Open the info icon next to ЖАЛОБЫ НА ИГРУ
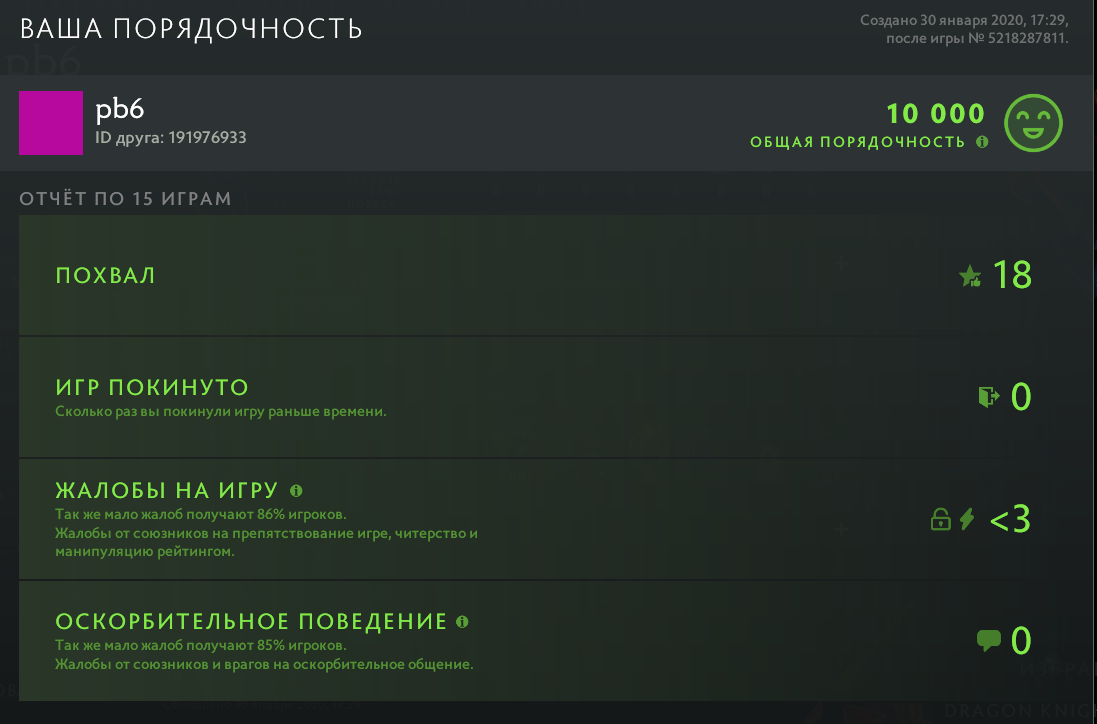This screenshot has height=724, width=1097. 295,489
